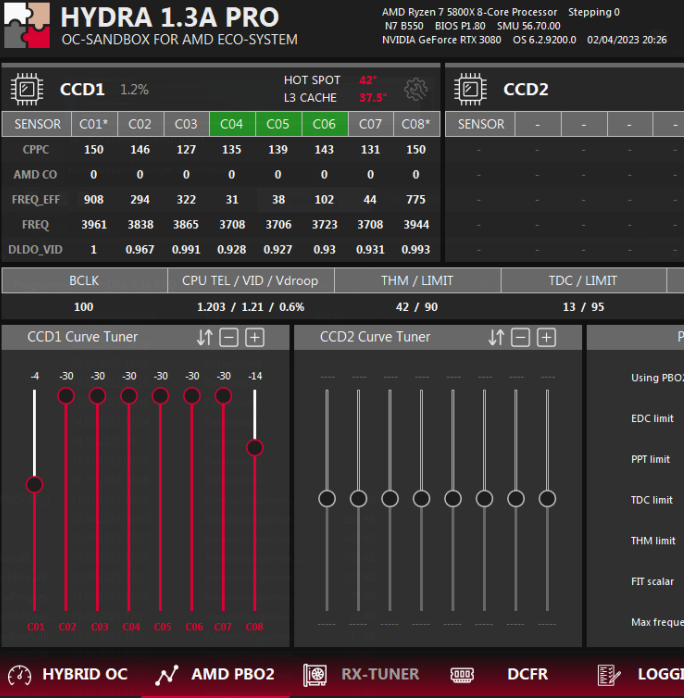This screenshot has height=698, width=684.
Task: Click the C08 curve slider knob
Action: pos(255,448)
